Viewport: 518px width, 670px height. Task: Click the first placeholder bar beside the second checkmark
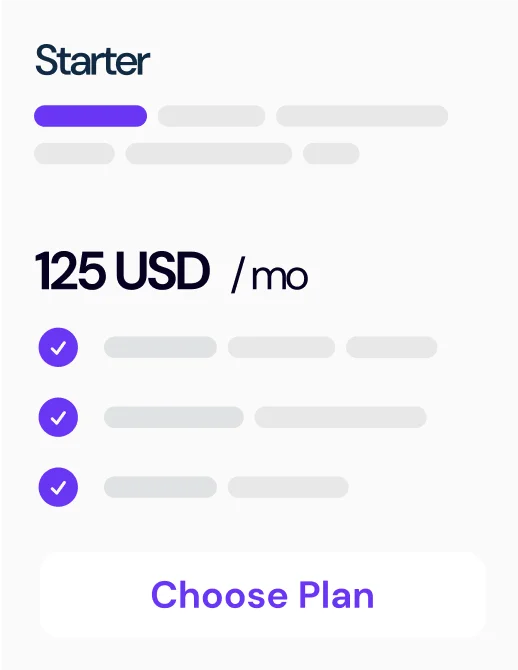pyautogui.click(x=174, y=417)
